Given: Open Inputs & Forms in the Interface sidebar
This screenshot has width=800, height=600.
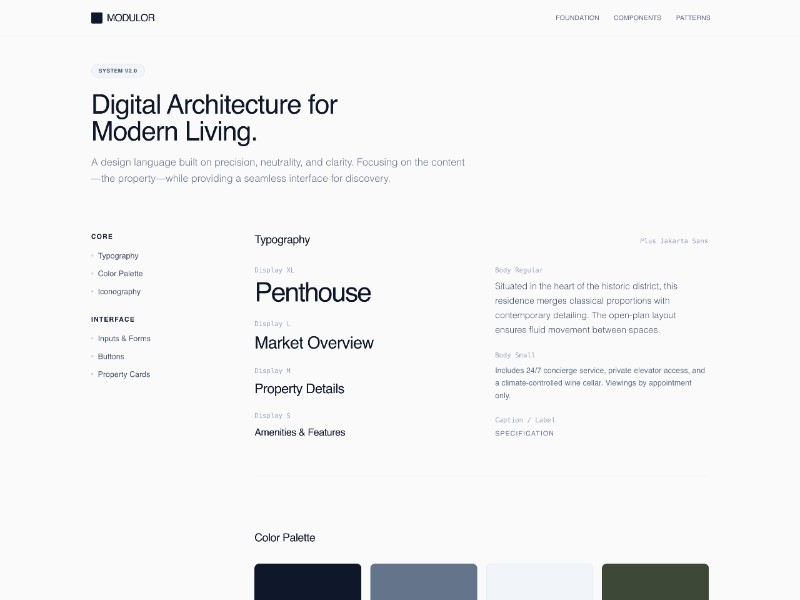Looking at the screenshot, I should (124, 339).
